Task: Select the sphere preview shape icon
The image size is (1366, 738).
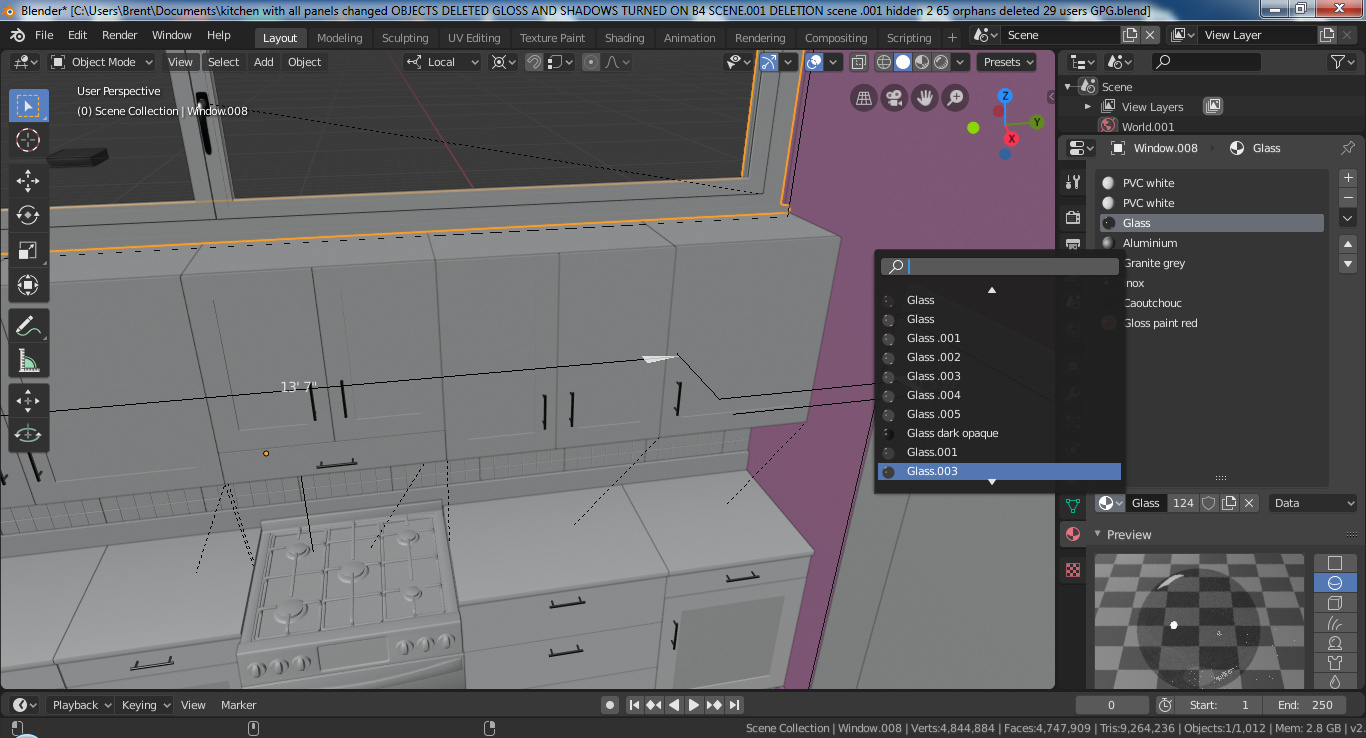Action: [1334, 583]
